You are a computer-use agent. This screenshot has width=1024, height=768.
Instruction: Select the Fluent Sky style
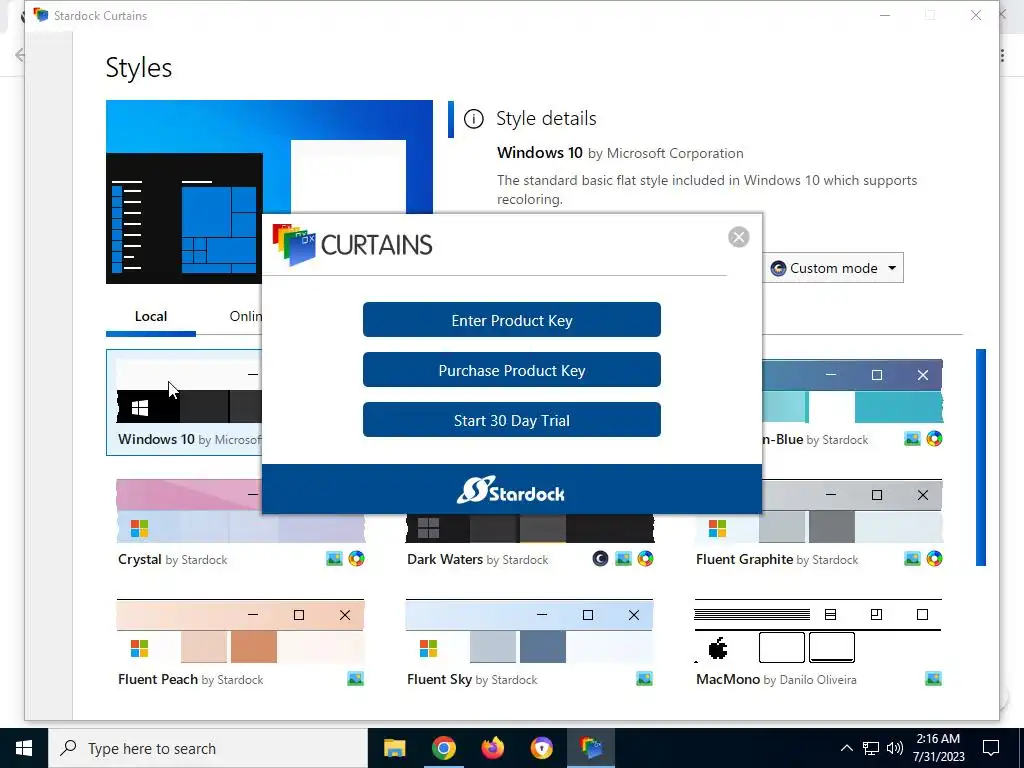click(529, 643)
